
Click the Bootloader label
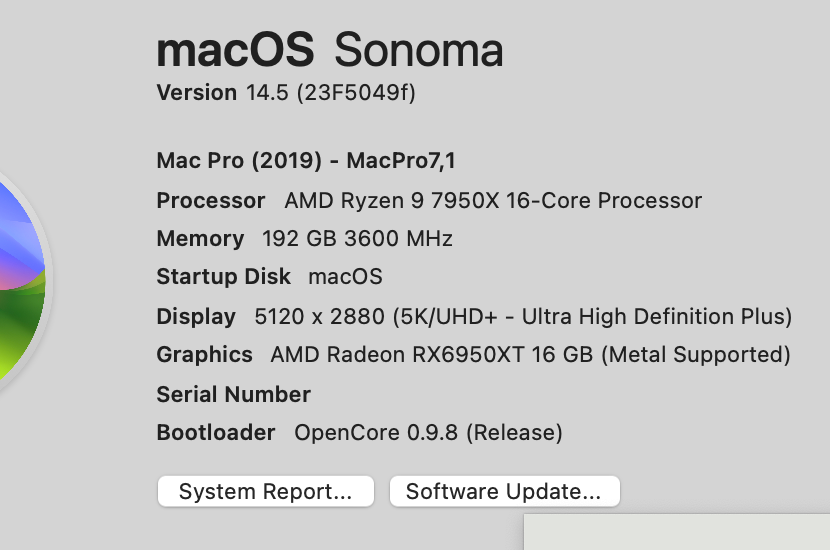click(x=215, y=433)
